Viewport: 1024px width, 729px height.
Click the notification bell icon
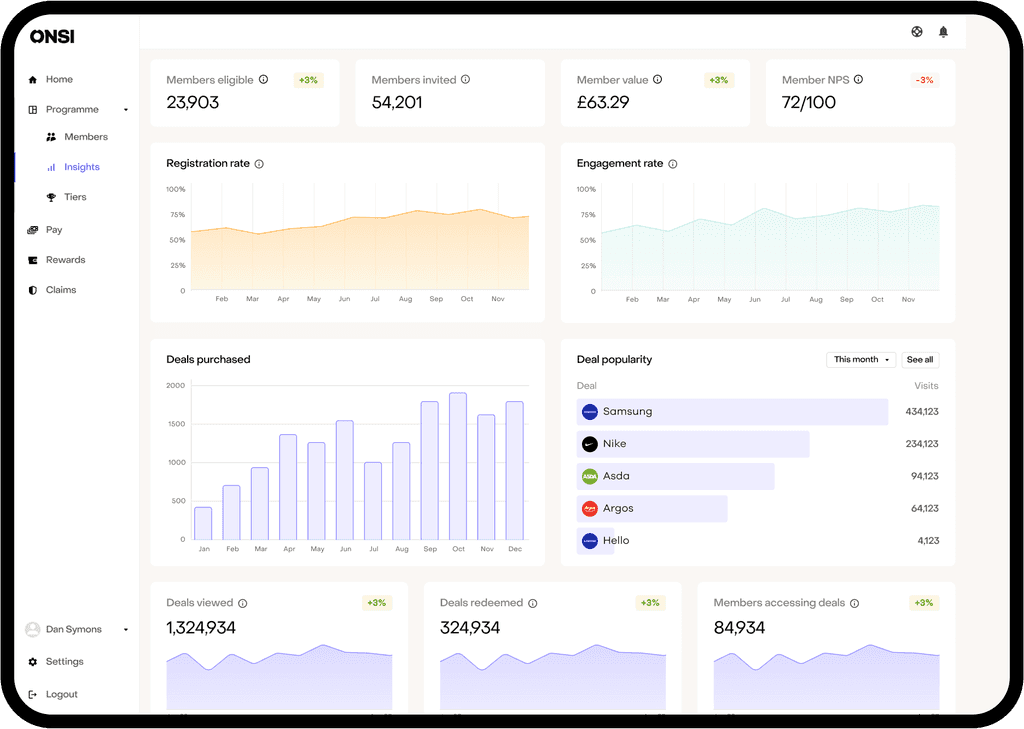point(942,32)
